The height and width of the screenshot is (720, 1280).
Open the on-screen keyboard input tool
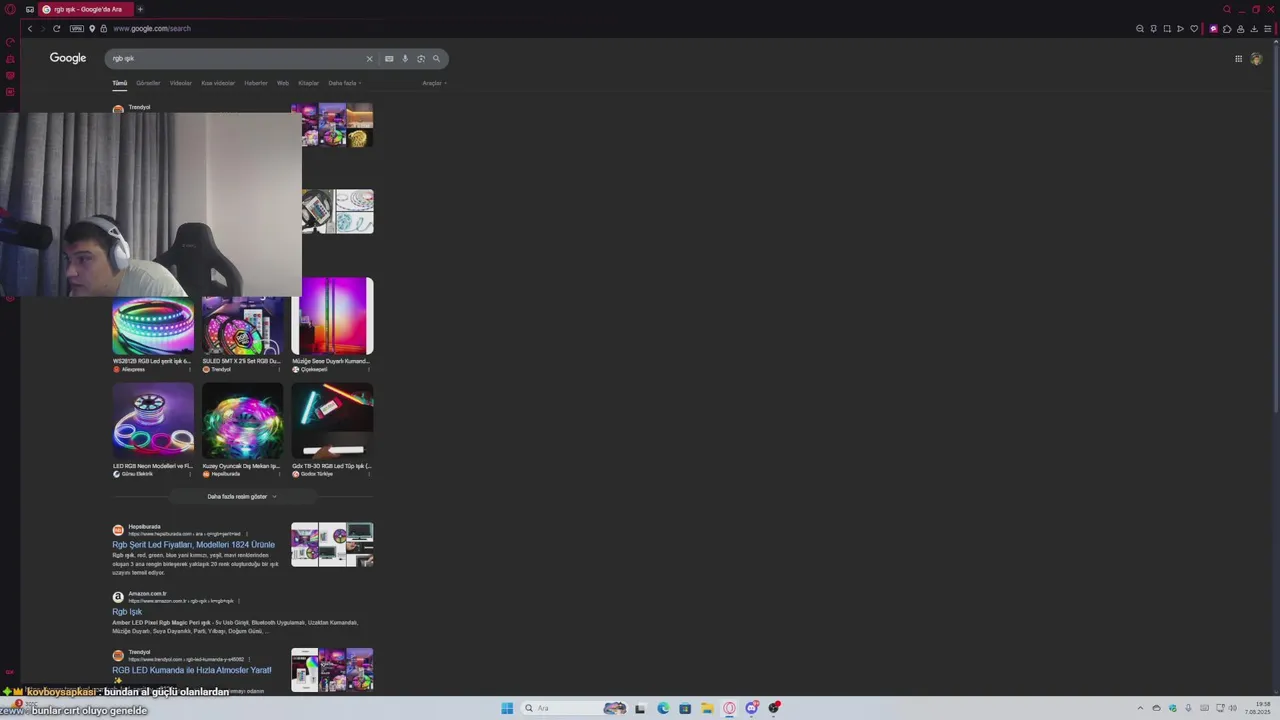pyautogui.click(x=389, y=58)
